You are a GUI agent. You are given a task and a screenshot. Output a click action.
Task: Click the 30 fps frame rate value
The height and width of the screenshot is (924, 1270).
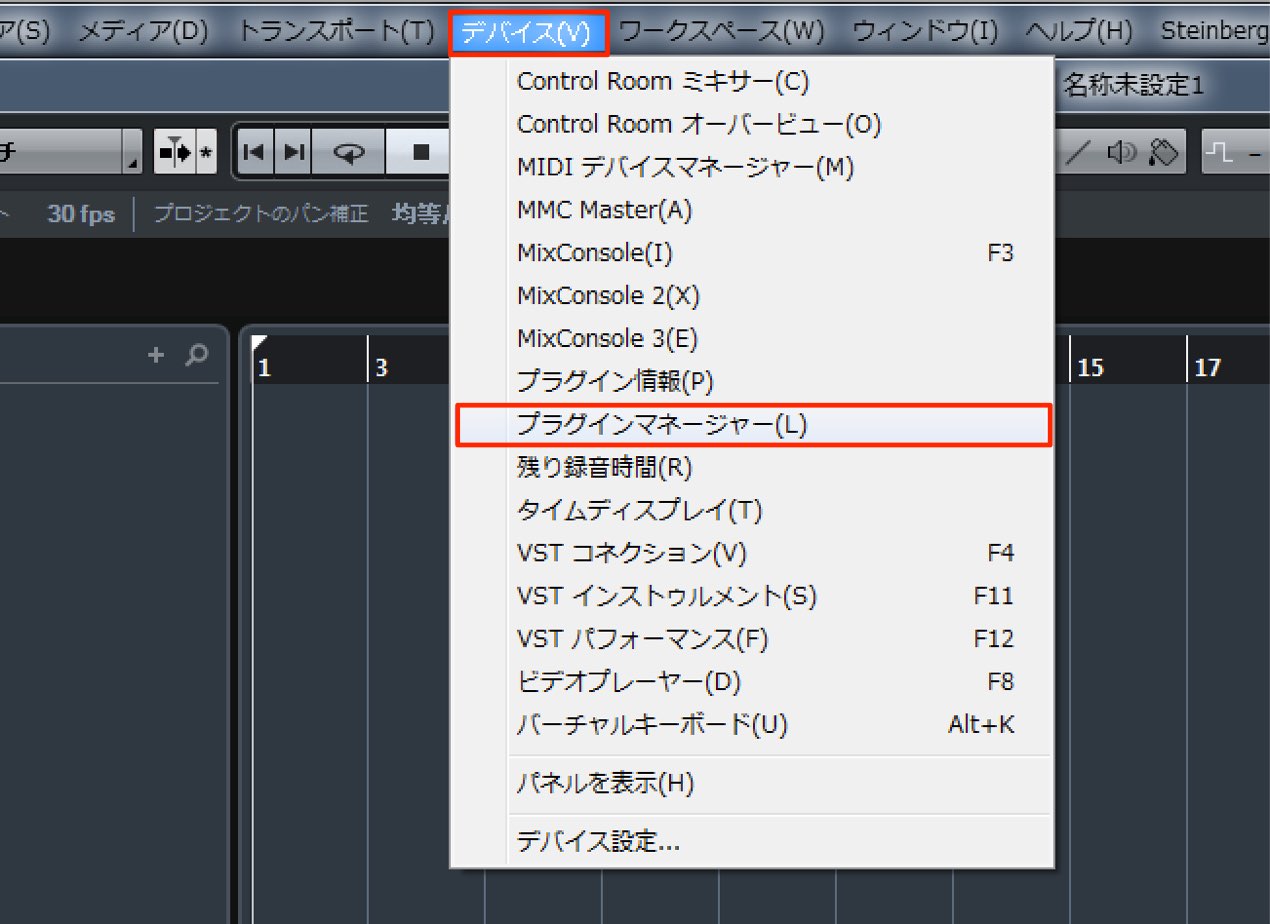pos(80,214)
